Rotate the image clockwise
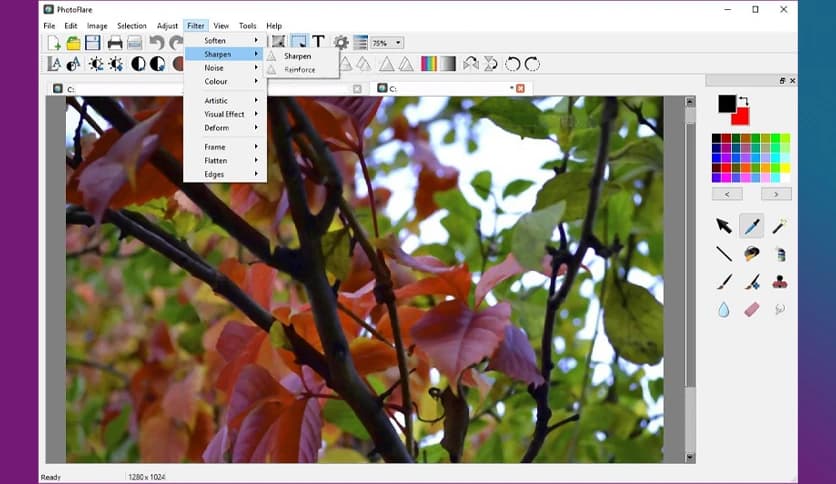The image size is (836, 484). (532, 64)
